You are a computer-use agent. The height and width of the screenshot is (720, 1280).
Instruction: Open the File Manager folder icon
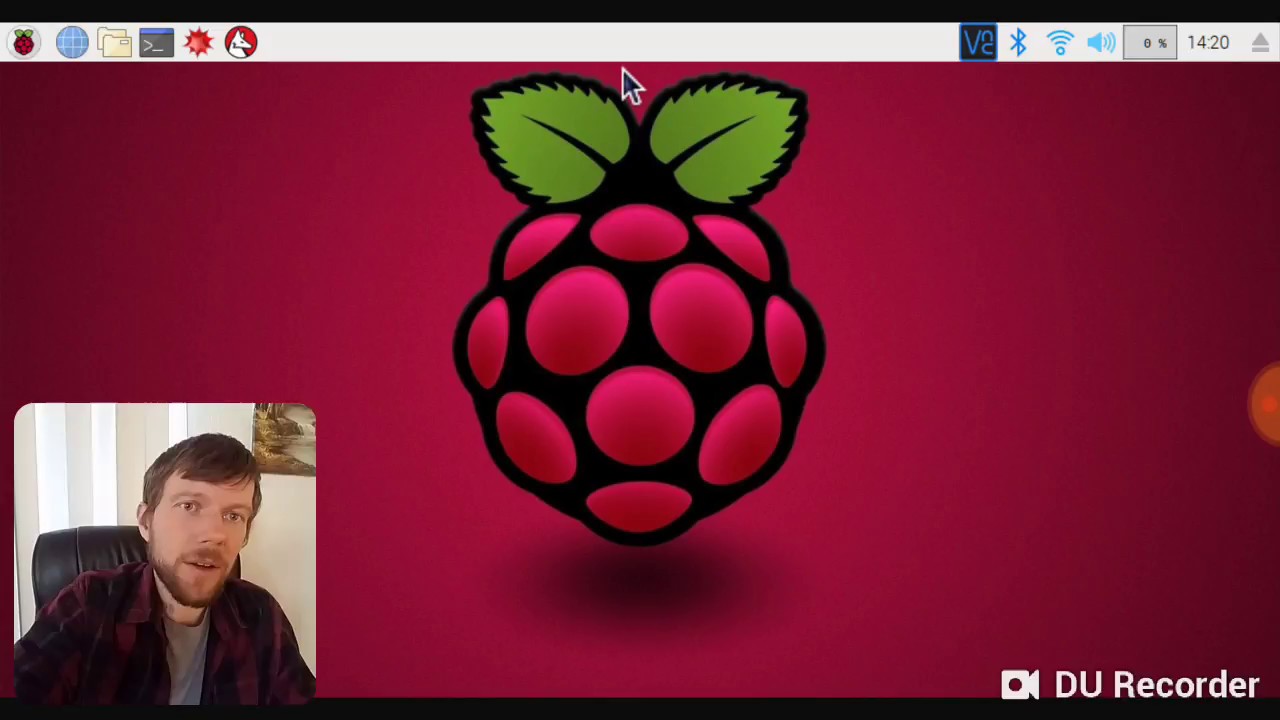pyautogui.click(x=115, y=42)
